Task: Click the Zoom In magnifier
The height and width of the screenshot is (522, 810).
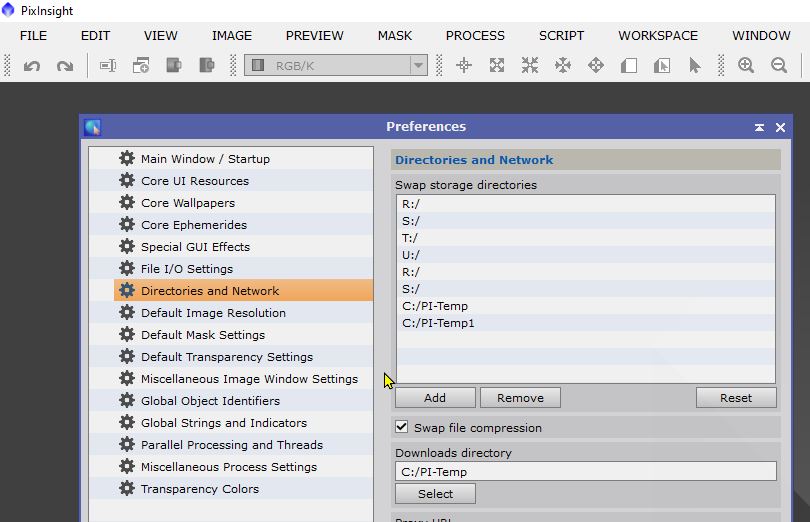Action: click(x=746, y=66)
